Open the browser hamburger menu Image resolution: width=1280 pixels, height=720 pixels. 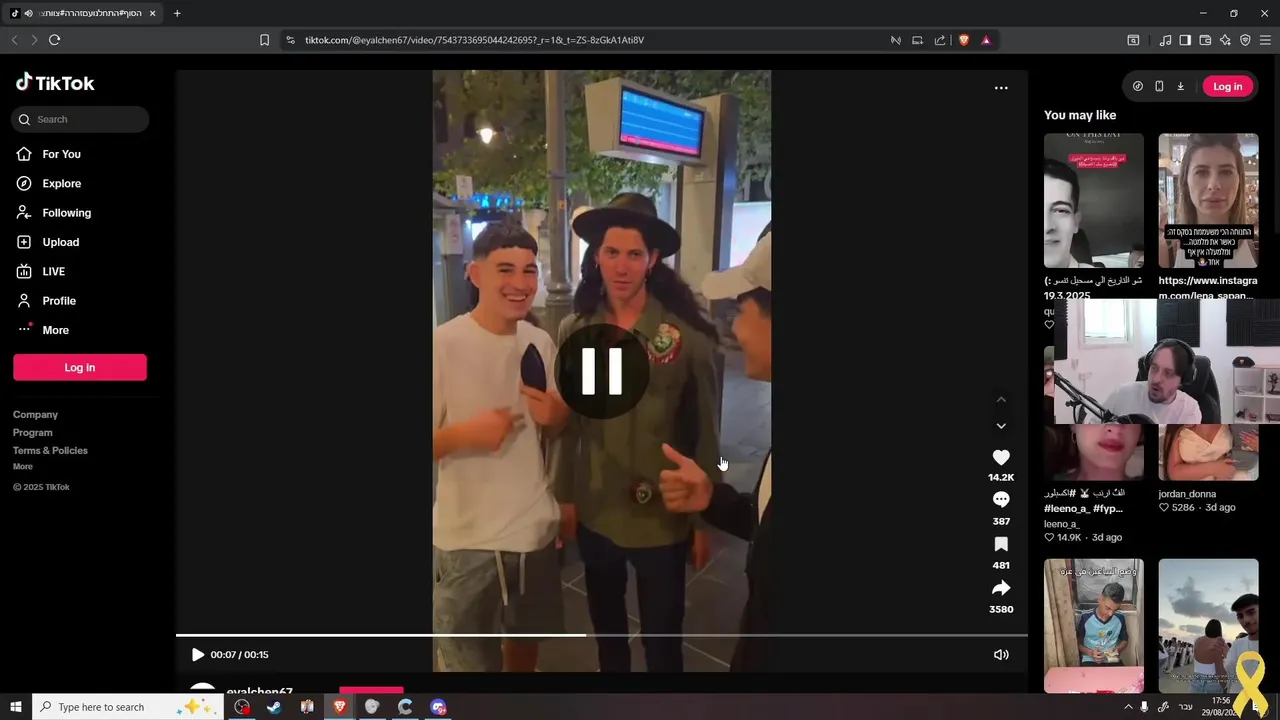pos(1265,40)
